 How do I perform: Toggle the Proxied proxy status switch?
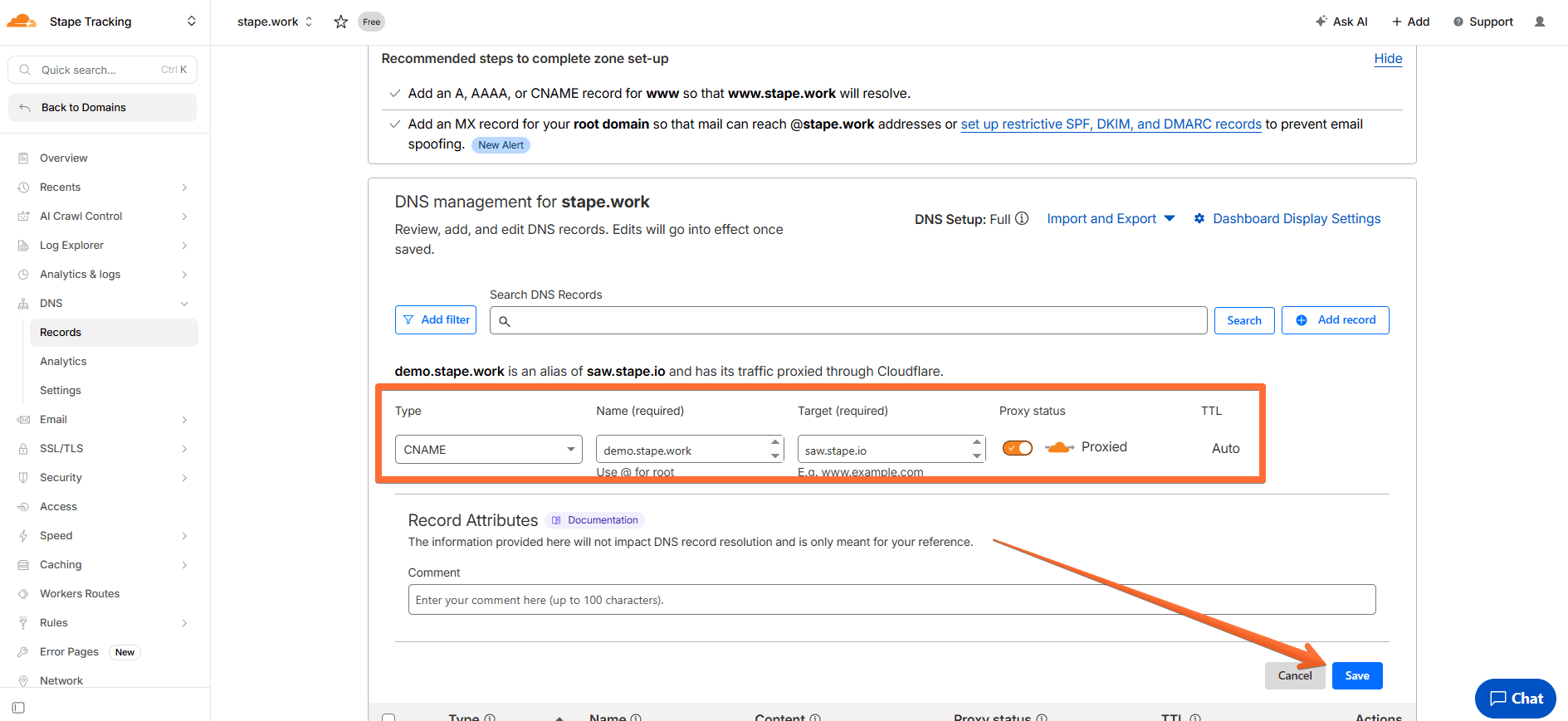[x=1017, y=448]
